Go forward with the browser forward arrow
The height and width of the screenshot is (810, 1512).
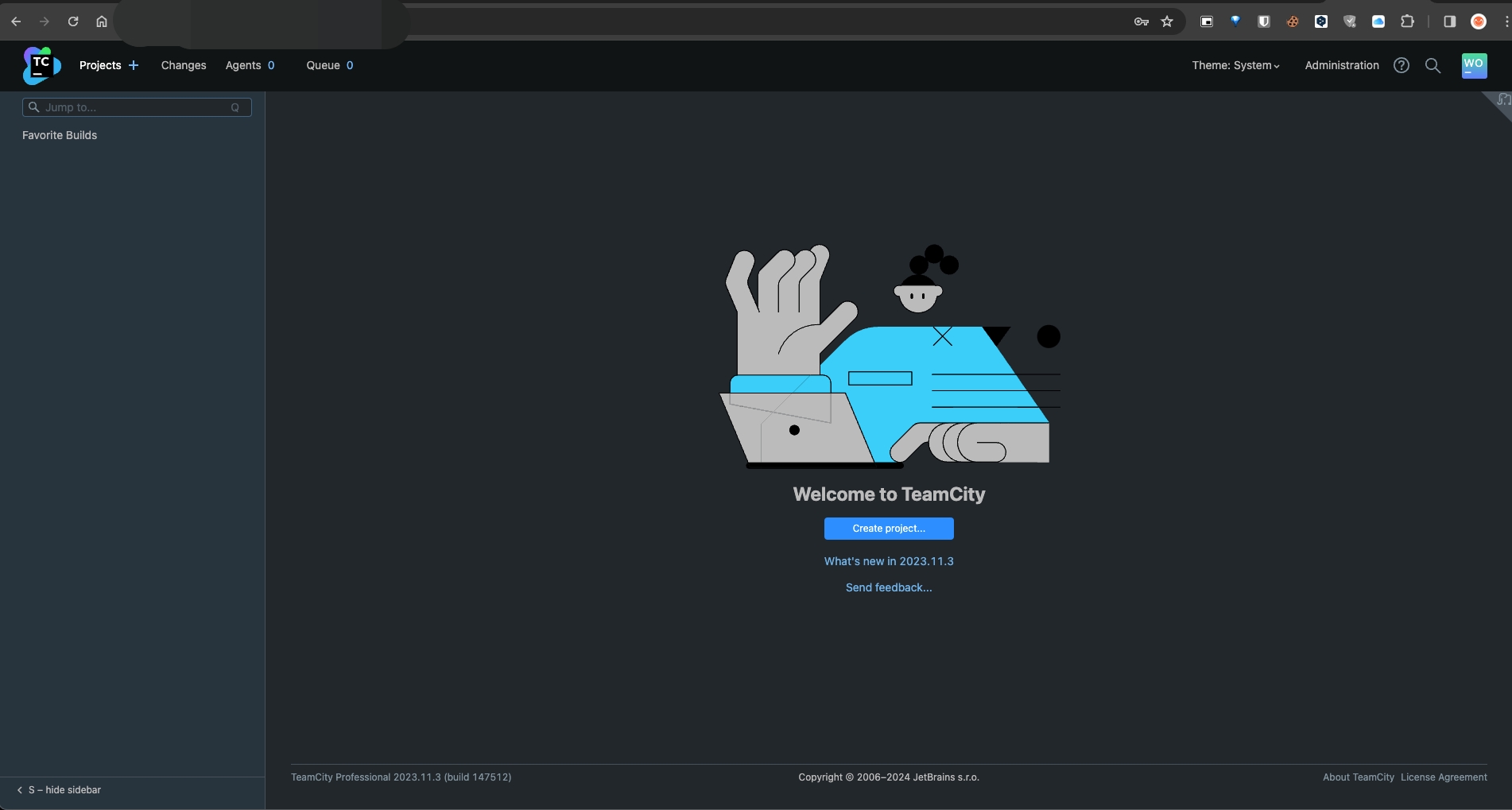pyautogui.click(x=45, y=21)
